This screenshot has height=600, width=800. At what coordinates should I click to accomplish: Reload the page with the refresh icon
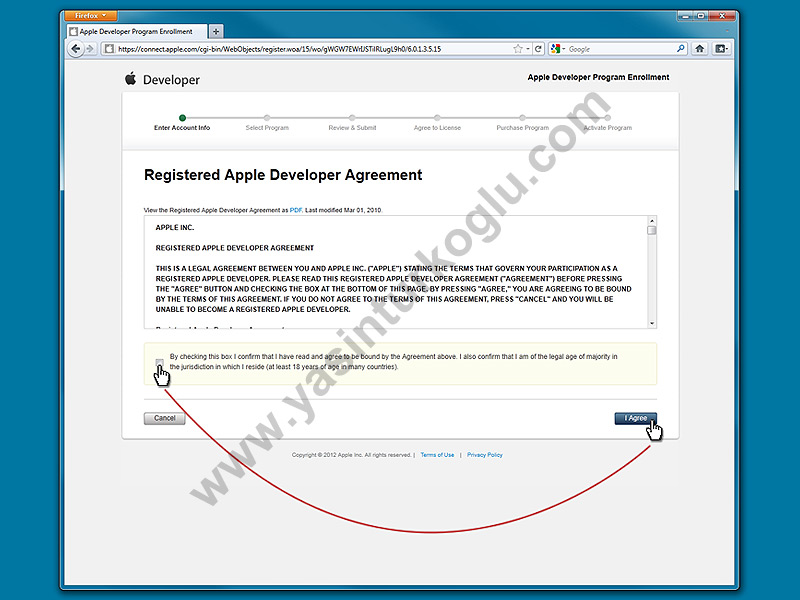(538, 49)
